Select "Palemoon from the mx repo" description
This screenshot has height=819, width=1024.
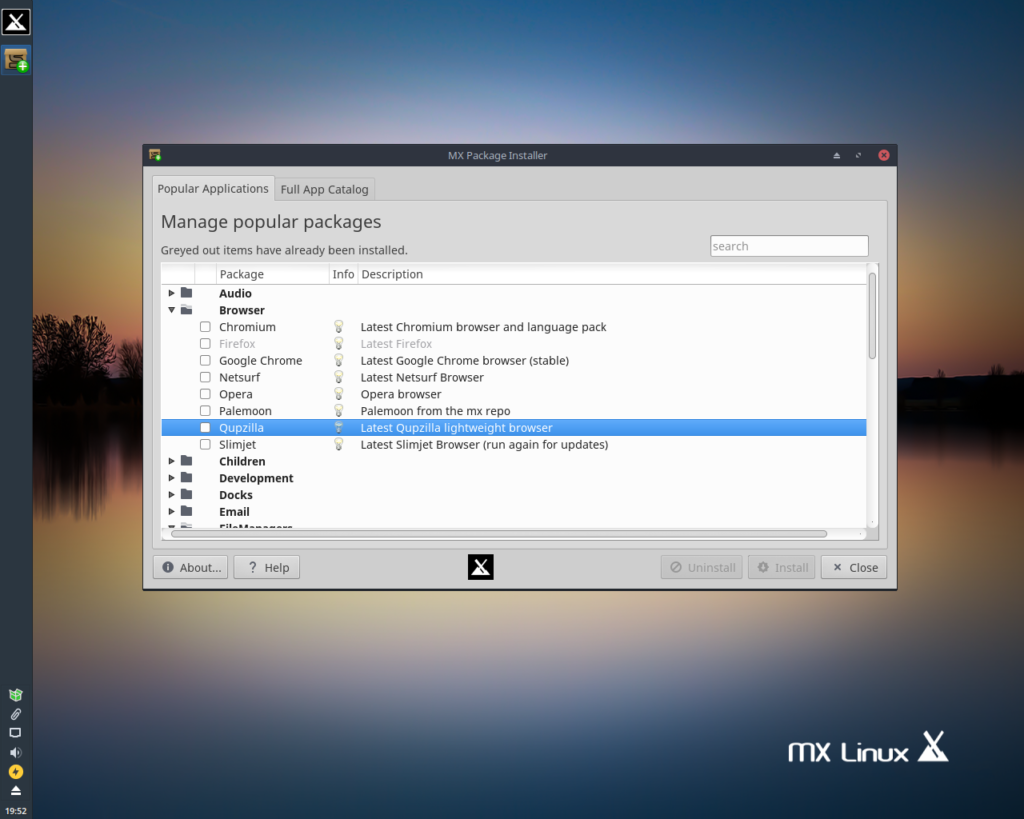click(435, 411)
